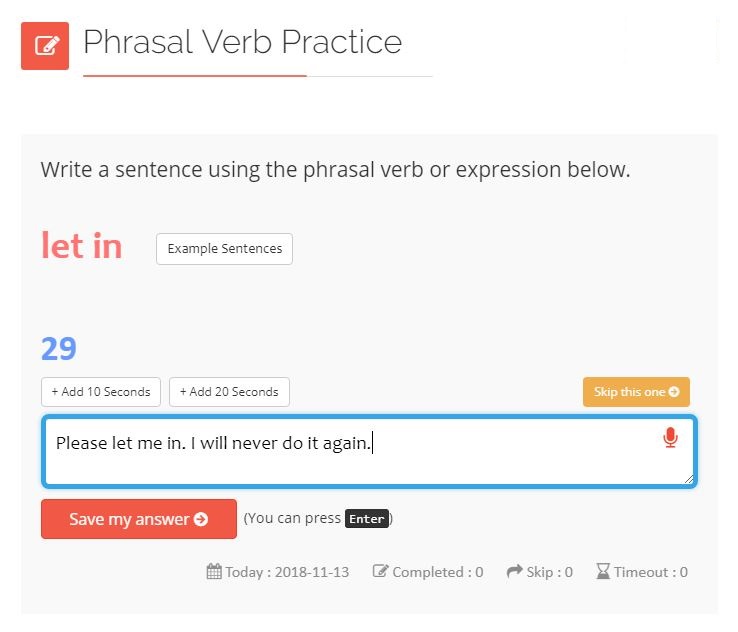Click the red pencil edit icon beside the title
Viewport: 738px width, 632px height.
(x=45, y=46)
